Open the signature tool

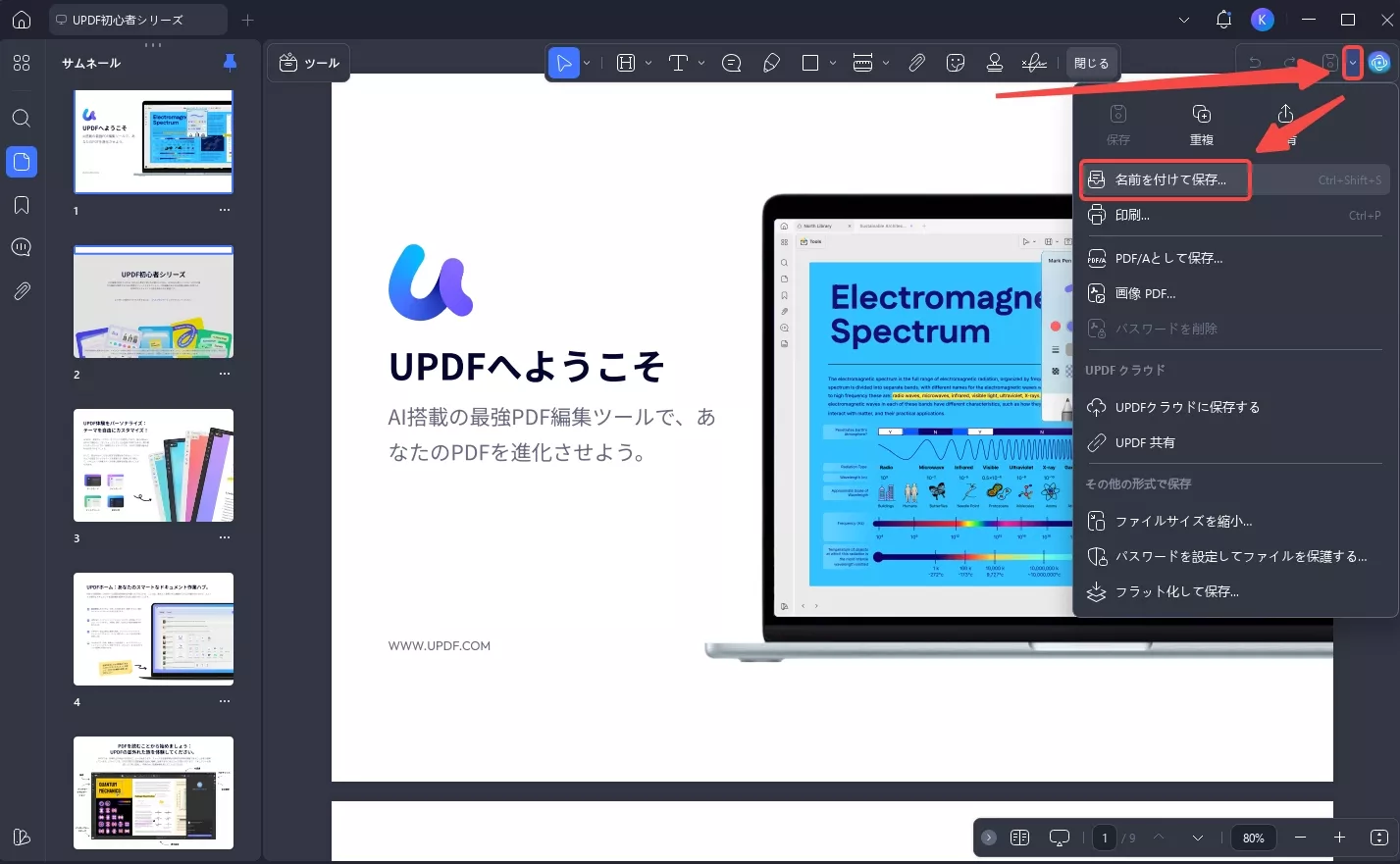[1034, 63]
